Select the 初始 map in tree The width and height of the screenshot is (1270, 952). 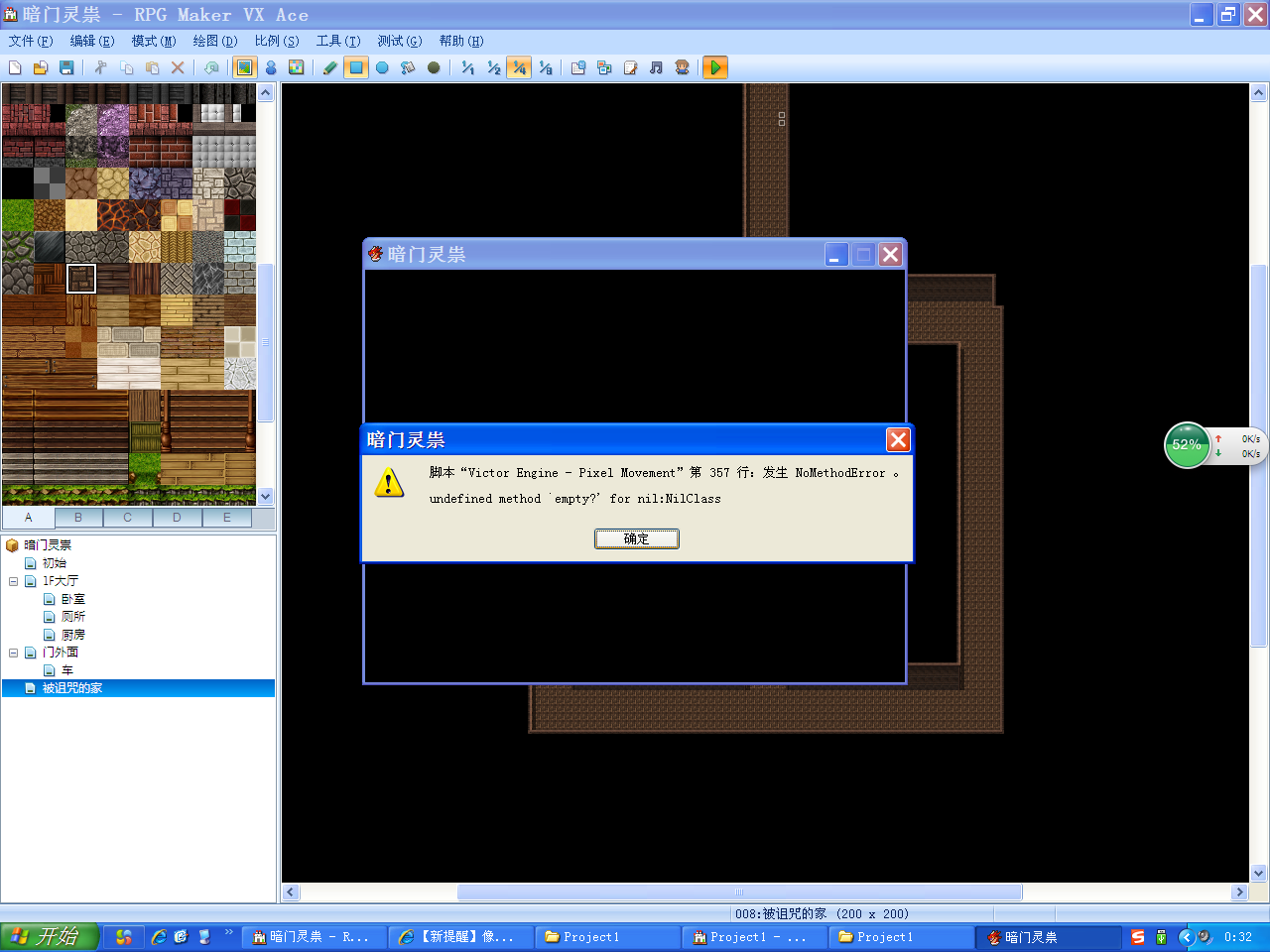pos(55,563)
